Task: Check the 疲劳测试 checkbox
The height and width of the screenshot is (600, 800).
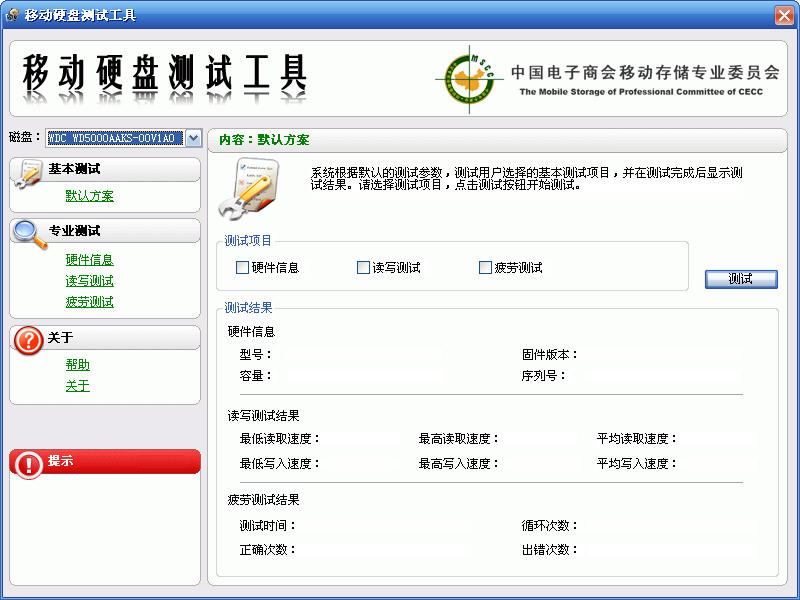Action: [x=486, y=268]
